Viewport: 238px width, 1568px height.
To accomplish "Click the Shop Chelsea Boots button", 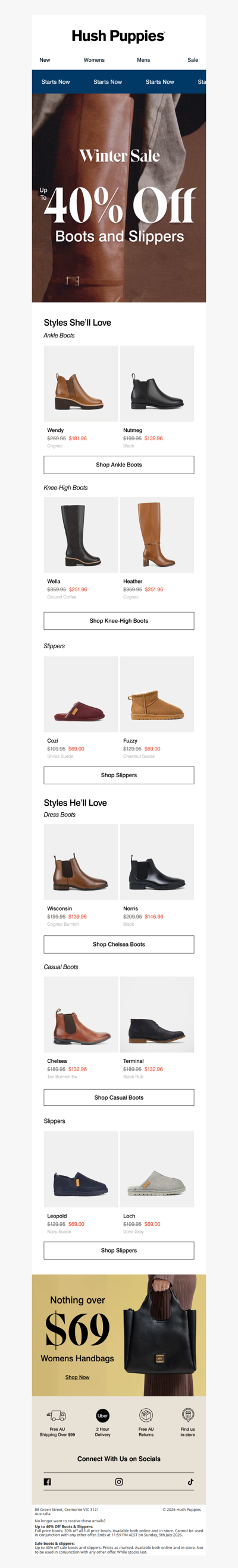I will tap(119, 944).
